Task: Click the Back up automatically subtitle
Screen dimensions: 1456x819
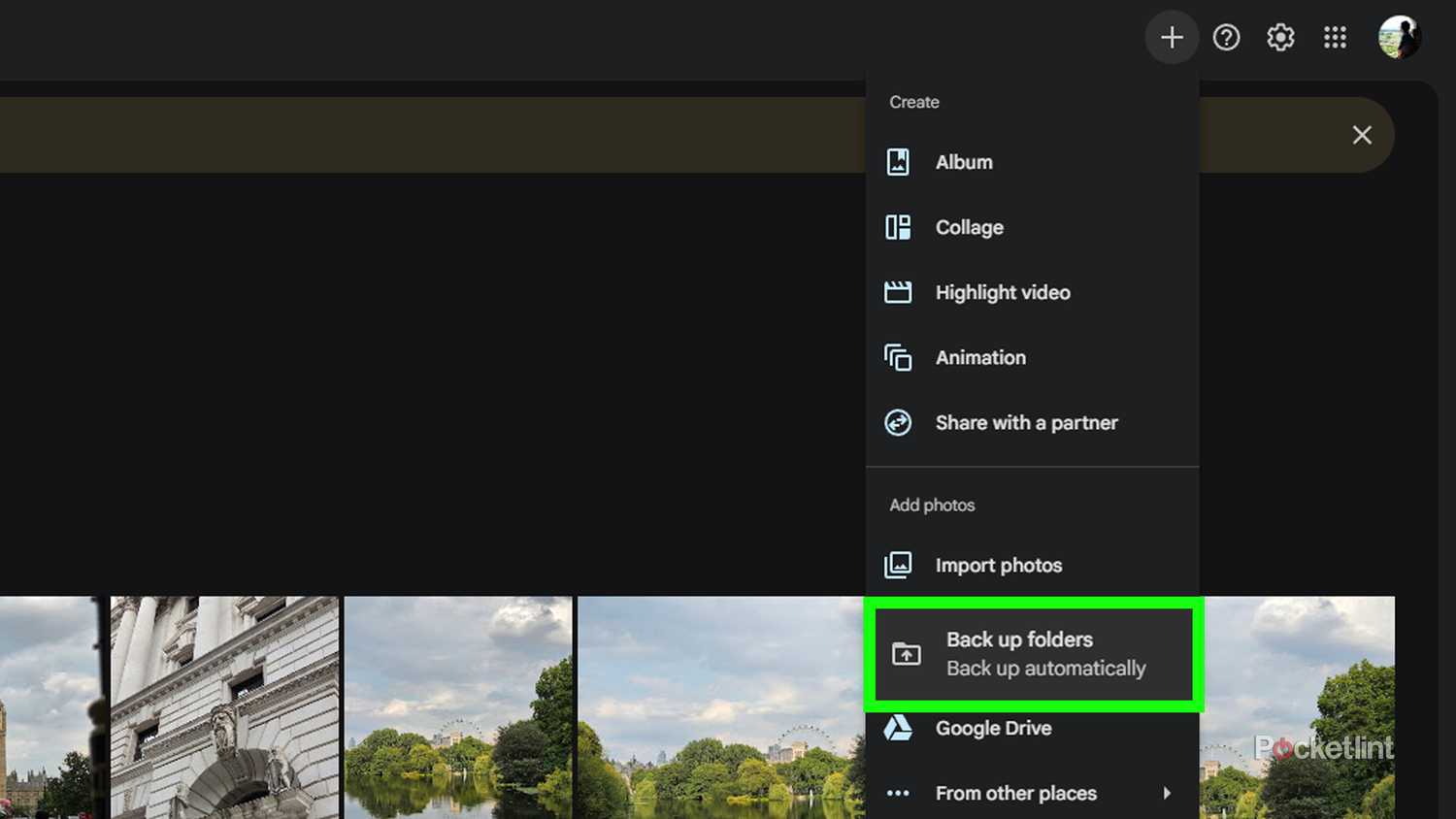Action: click(1046, 669)
